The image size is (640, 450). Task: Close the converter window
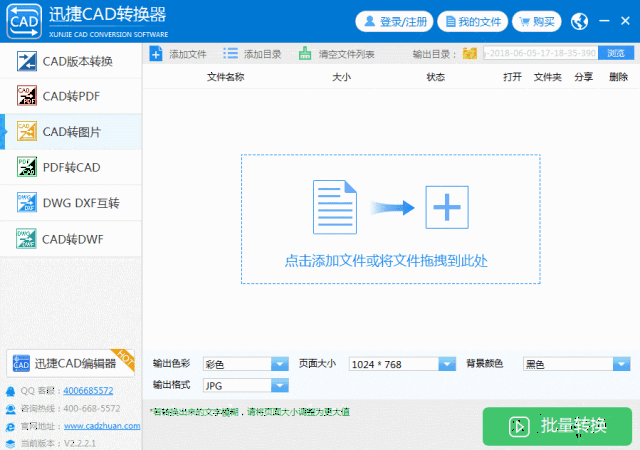point(625,20)
